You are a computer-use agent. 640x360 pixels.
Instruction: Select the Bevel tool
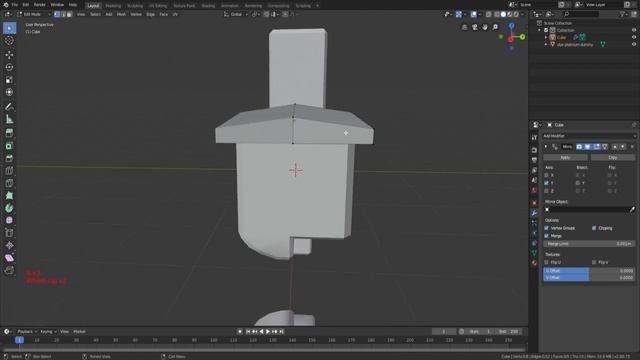(x=9, y=158)
